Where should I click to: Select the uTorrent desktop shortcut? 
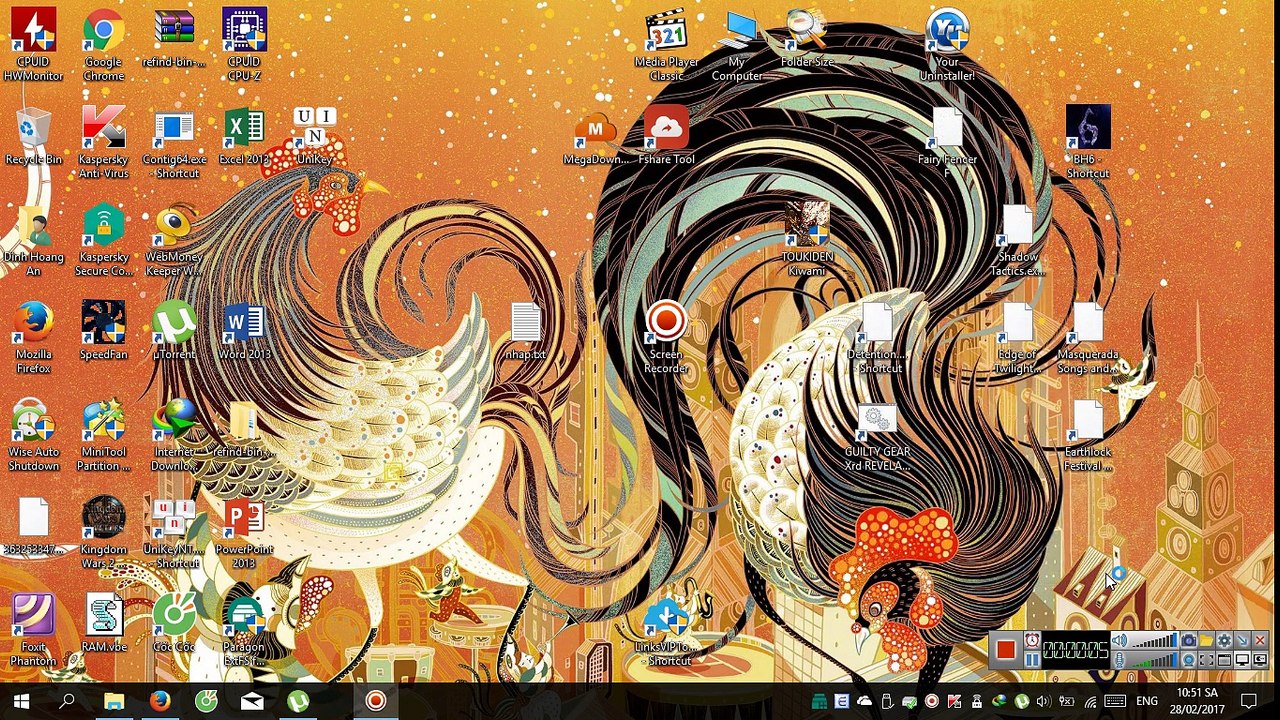[x=174, y=331]
